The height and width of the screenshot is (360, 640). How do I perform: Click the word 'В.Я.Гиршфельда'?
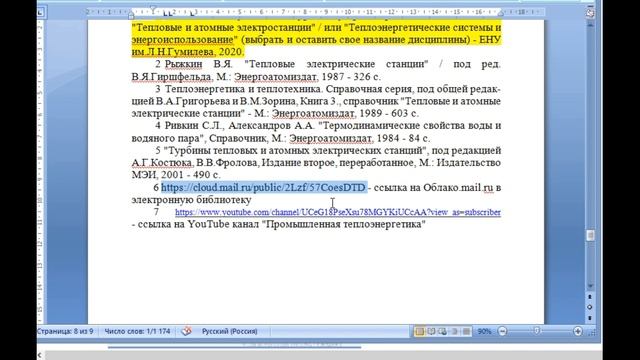click(x=171, y=77)
